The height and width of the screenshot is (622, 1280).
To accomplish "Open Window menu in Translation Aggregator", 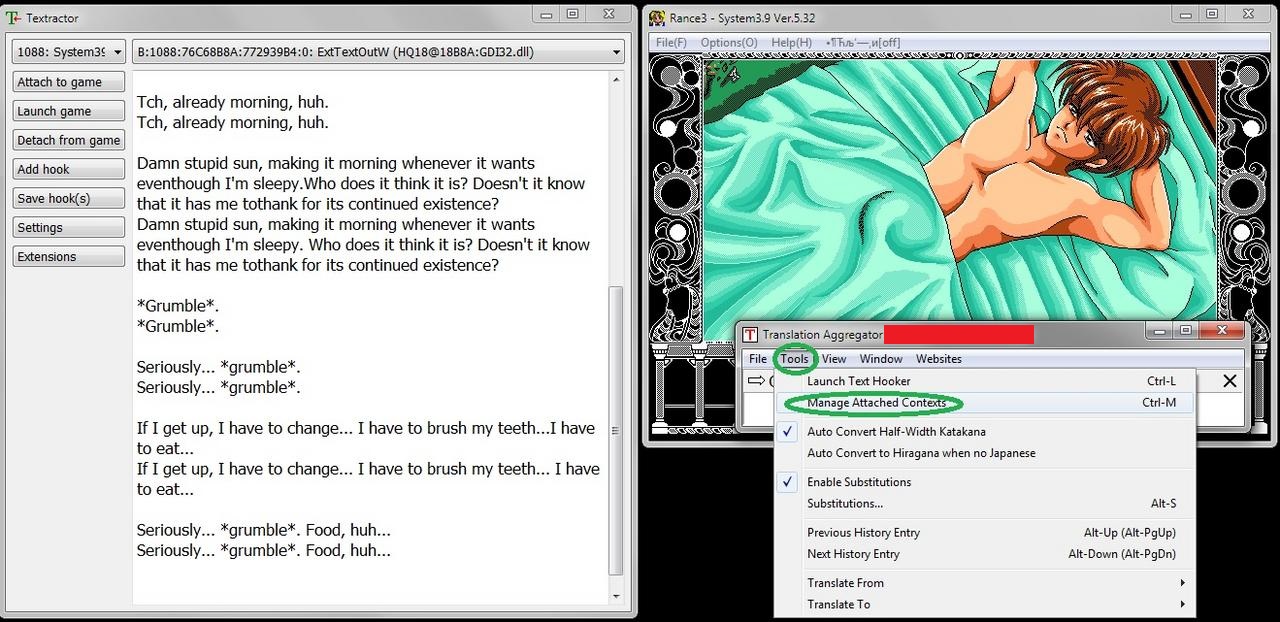I will pyautogui.click(x=881, y=359).
